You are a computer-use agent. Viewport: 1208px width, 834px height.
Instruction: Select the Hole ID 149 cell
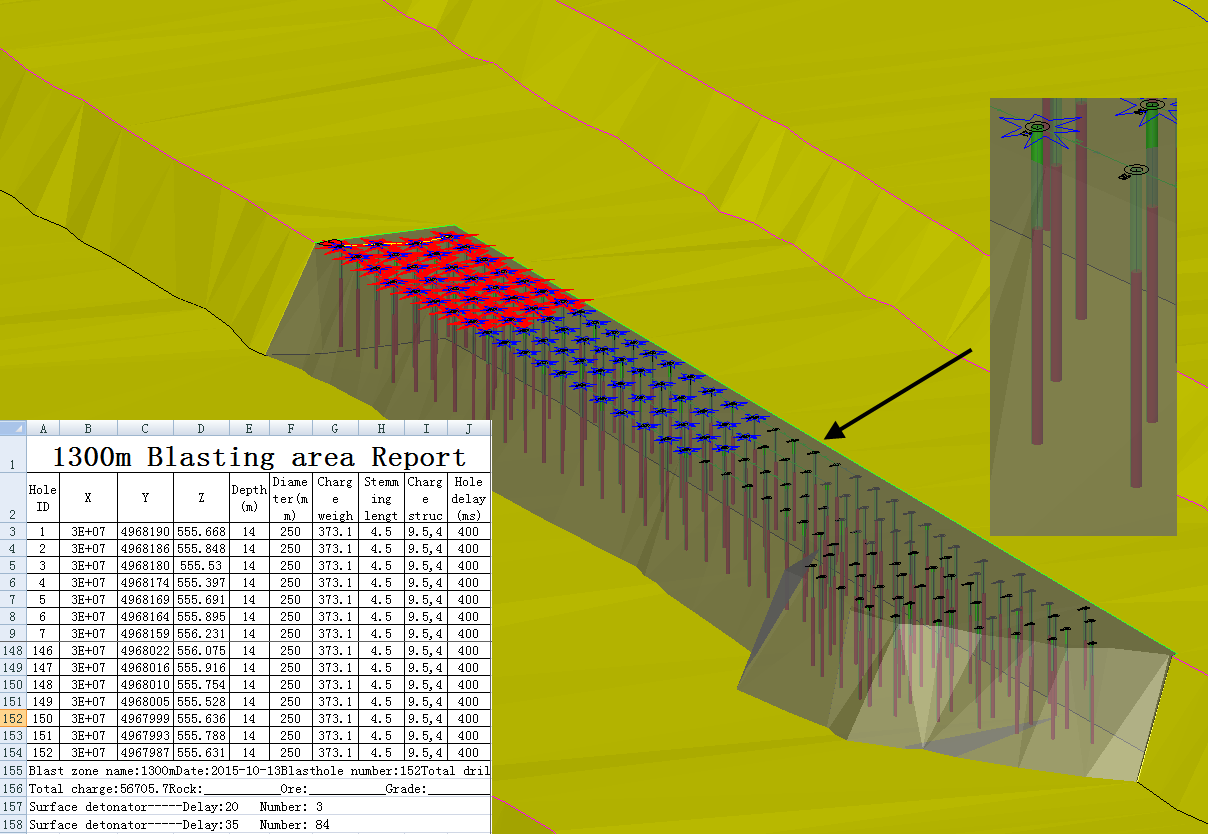43,702
